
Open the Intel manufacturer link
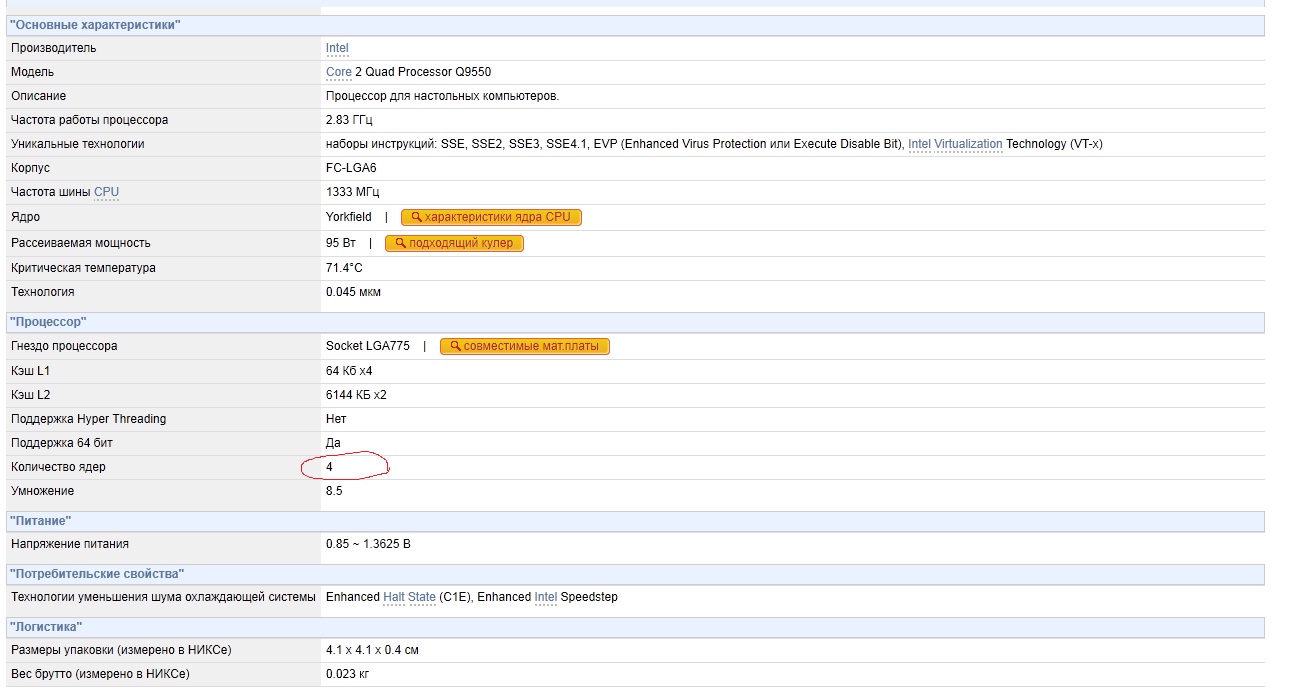pos(337,48)
